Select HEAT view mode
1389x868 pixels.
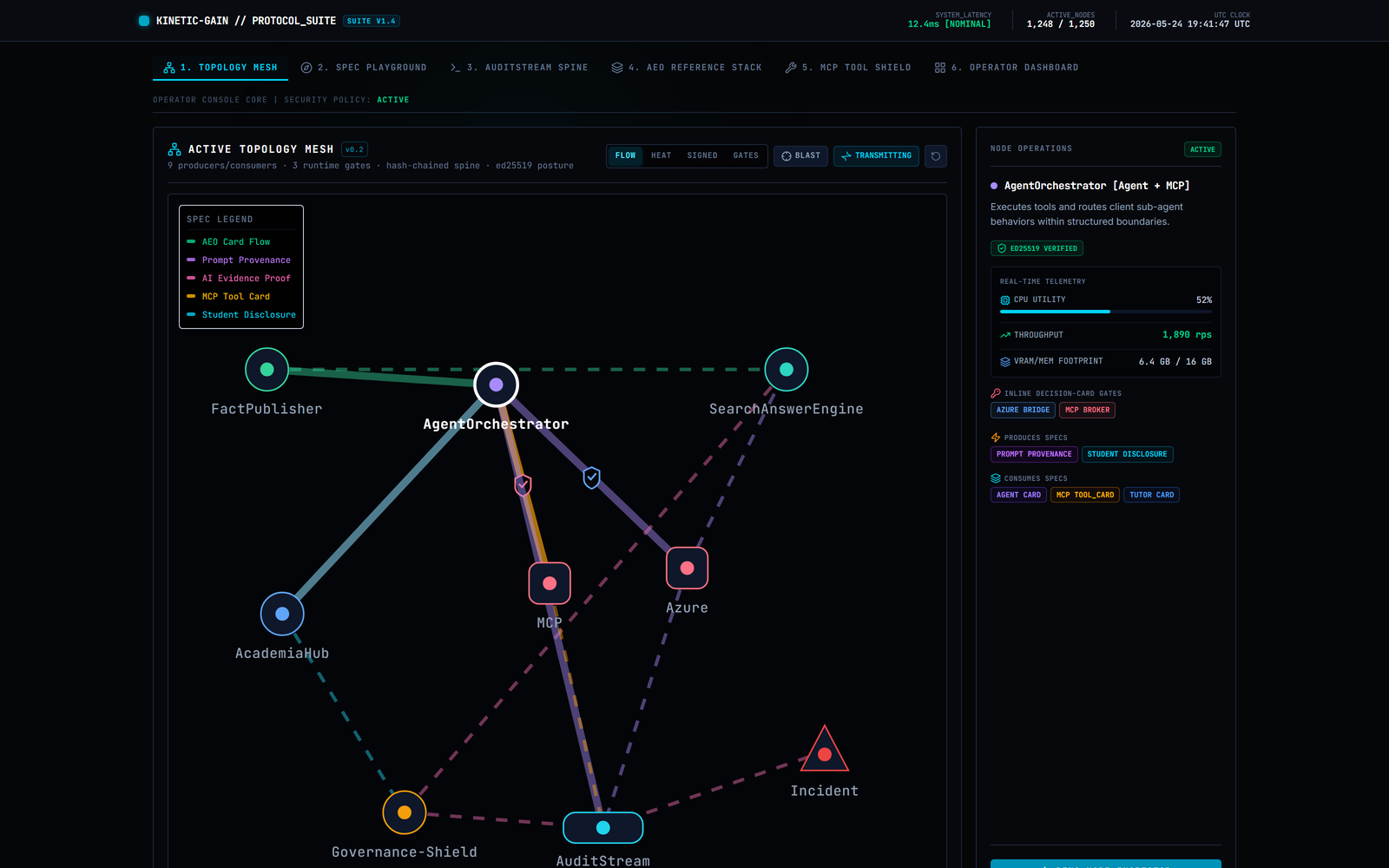662,156
